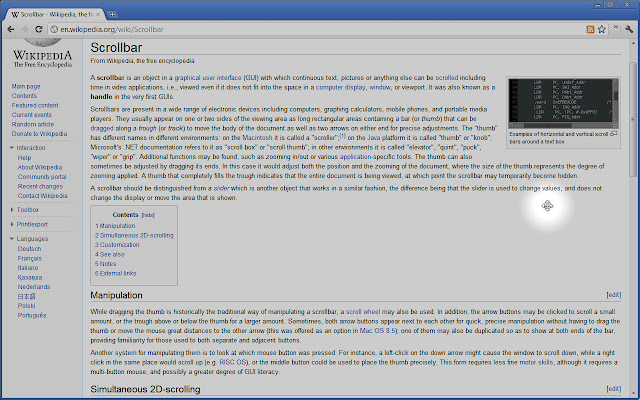This screenshot has height=400, width=640.
Task: Open the motor skills link
Action: click(536, 362)
